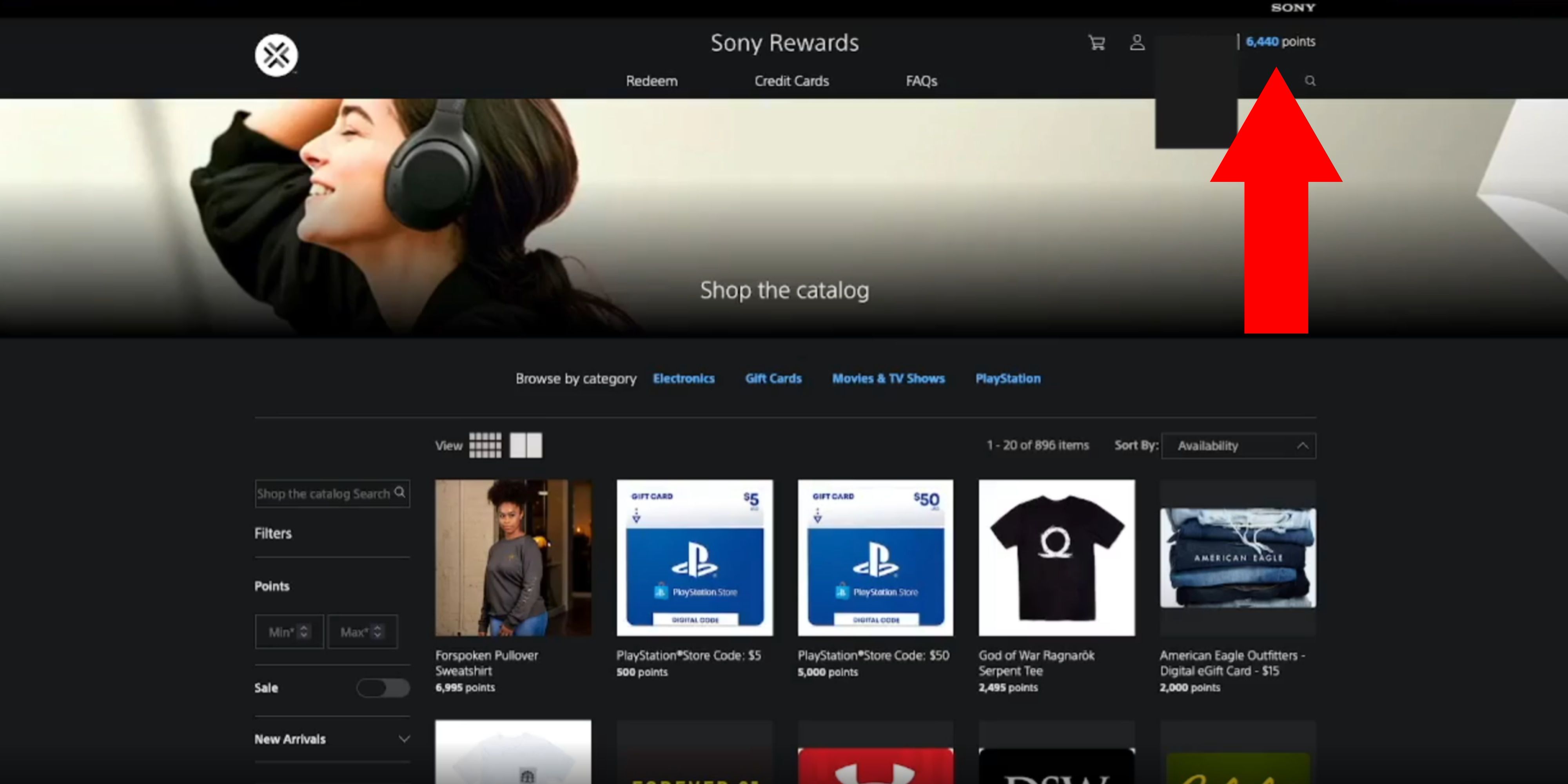
Task: Click the PlayStation Store Code: $50 title
Action: (x=873, y=655)
